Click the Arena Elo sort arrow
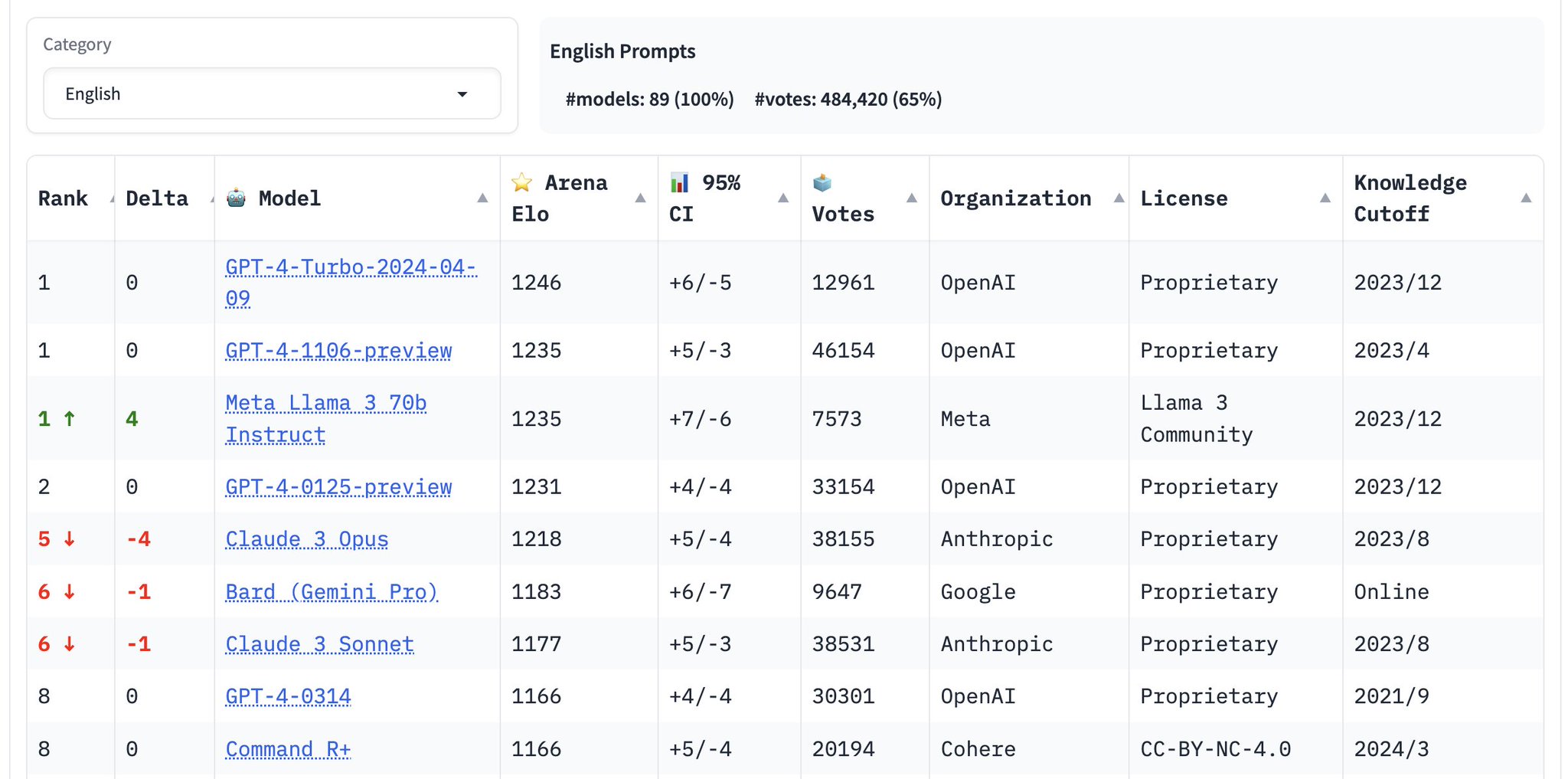The height and width of the screenshot is (779, 1568). point(641,198)
